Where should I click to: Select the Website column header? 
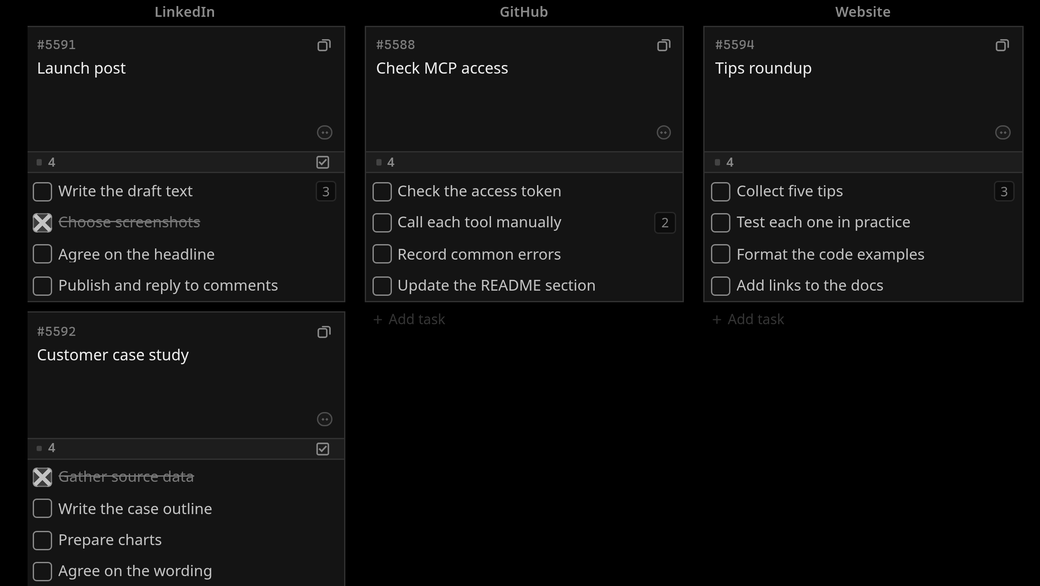coord(862,12)
